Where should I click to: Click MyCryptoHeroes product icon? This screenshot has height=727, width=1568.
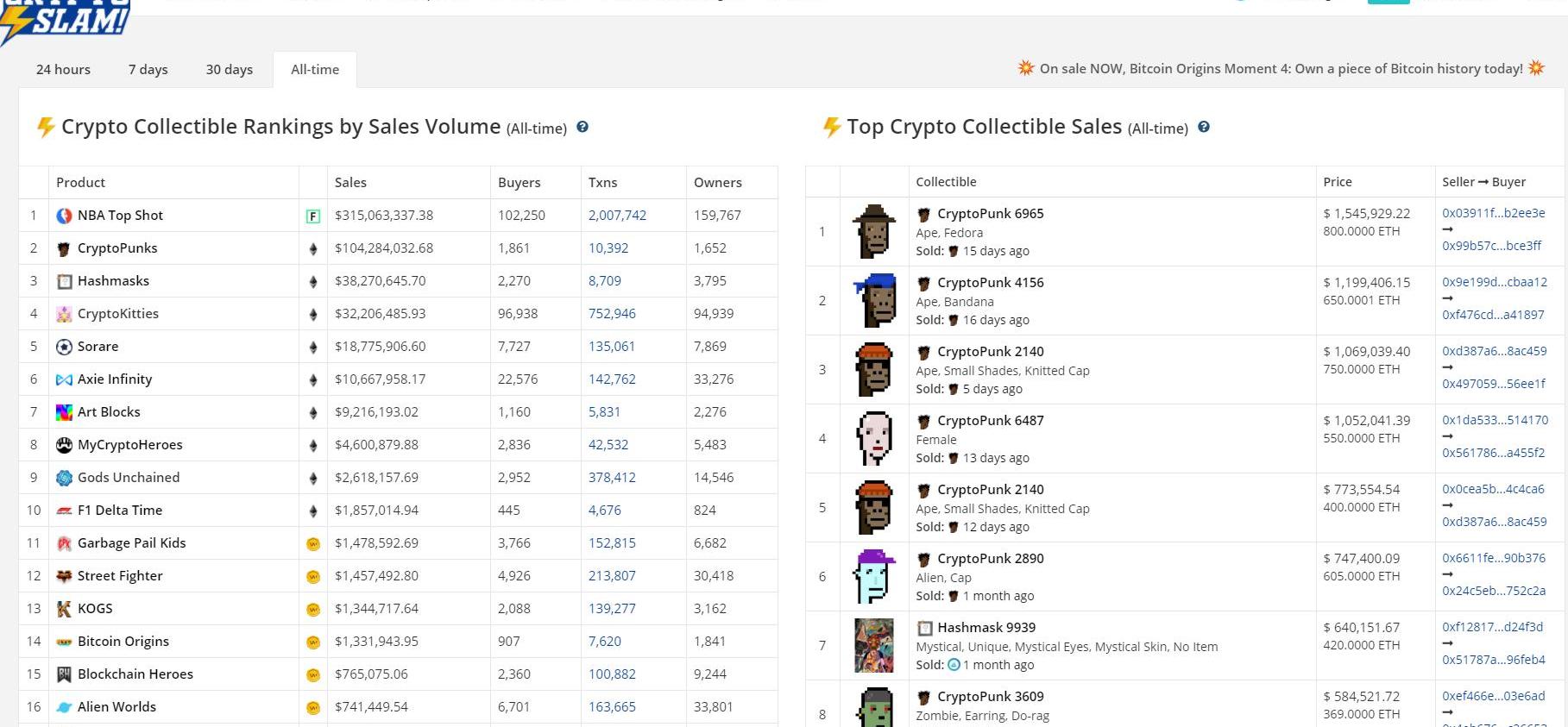point(64,445)
